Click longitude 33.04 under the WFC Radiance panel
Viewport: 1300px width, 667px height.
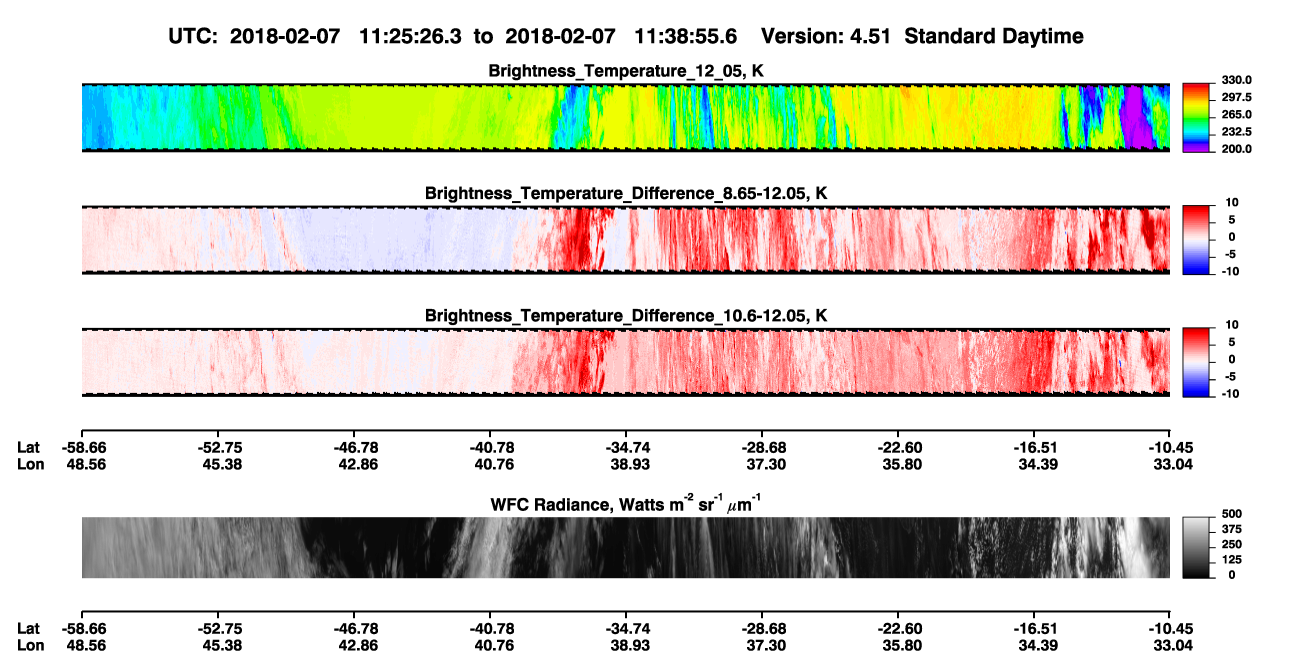pos(1173,645)
